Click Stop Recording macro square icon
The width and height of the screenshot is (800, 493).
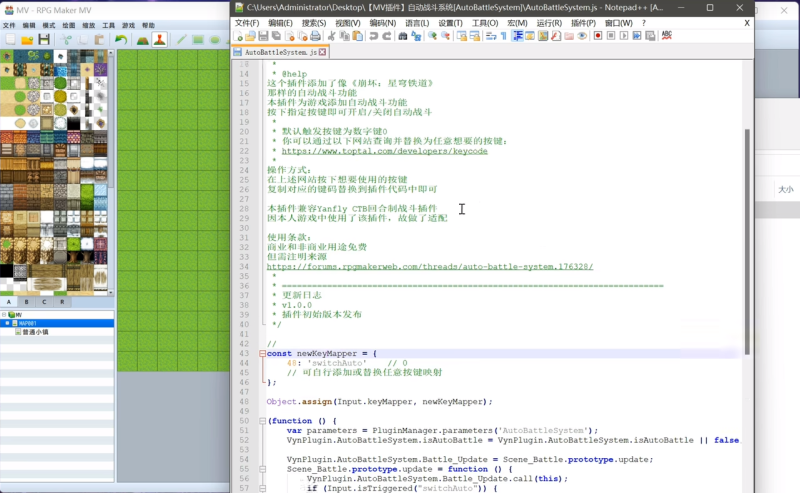click(x=611, y=36)
